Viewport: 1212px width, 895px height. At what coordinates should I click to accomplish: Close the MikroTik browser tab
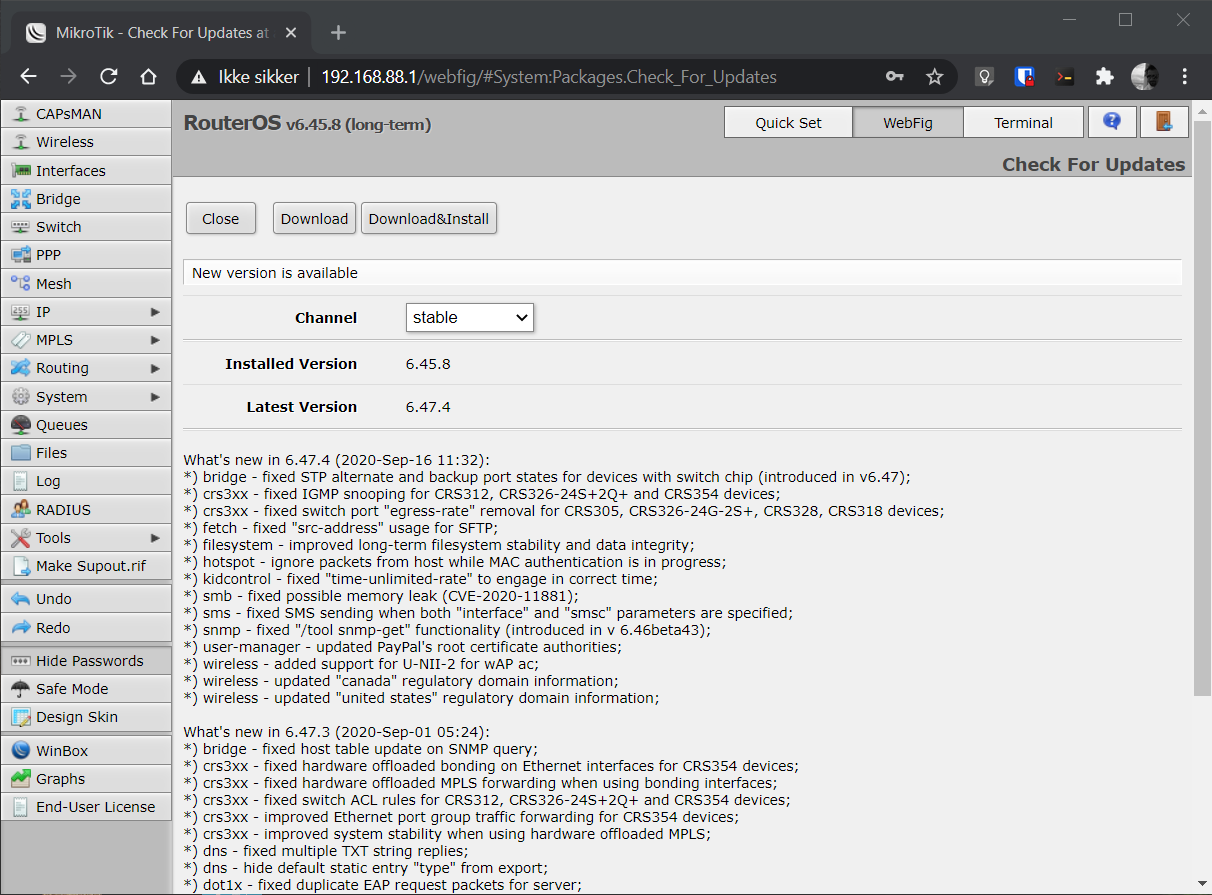point(291,33)
